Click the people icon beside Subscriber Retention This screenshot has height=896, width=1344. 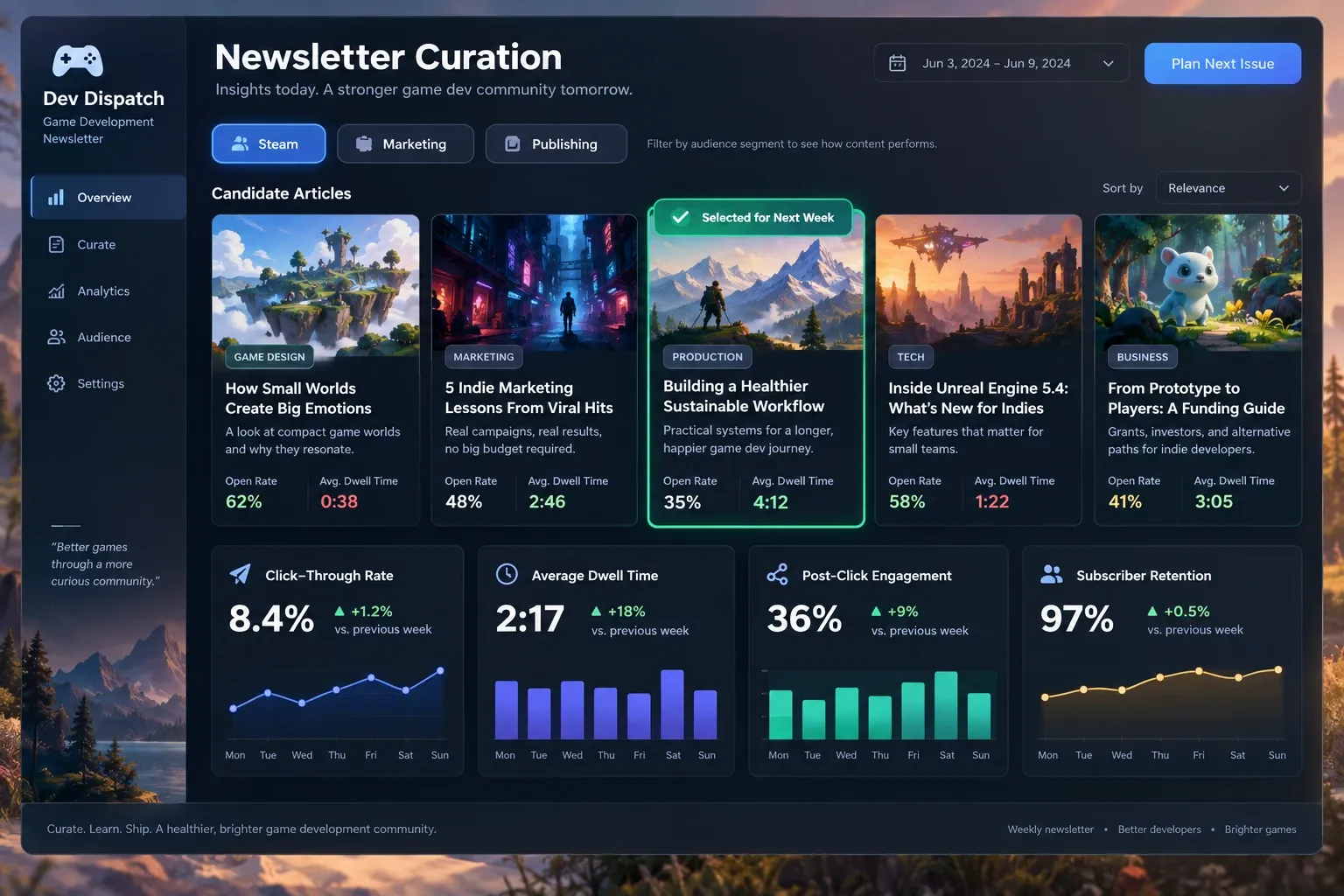pos(1051,574)
